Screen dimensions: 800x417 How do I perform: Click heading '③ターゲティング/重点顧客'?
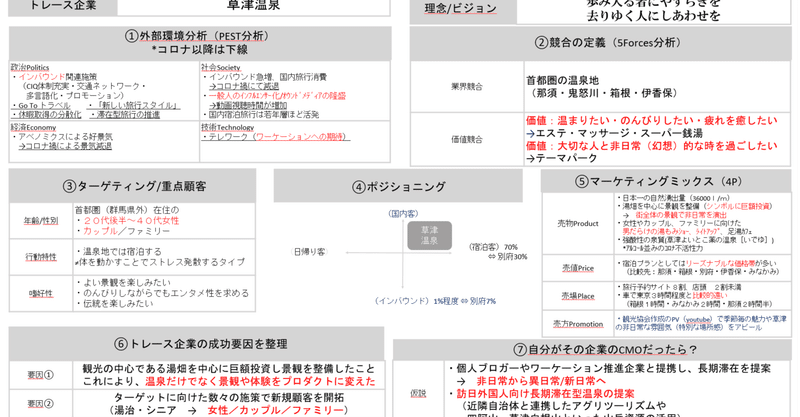[134, 186]
